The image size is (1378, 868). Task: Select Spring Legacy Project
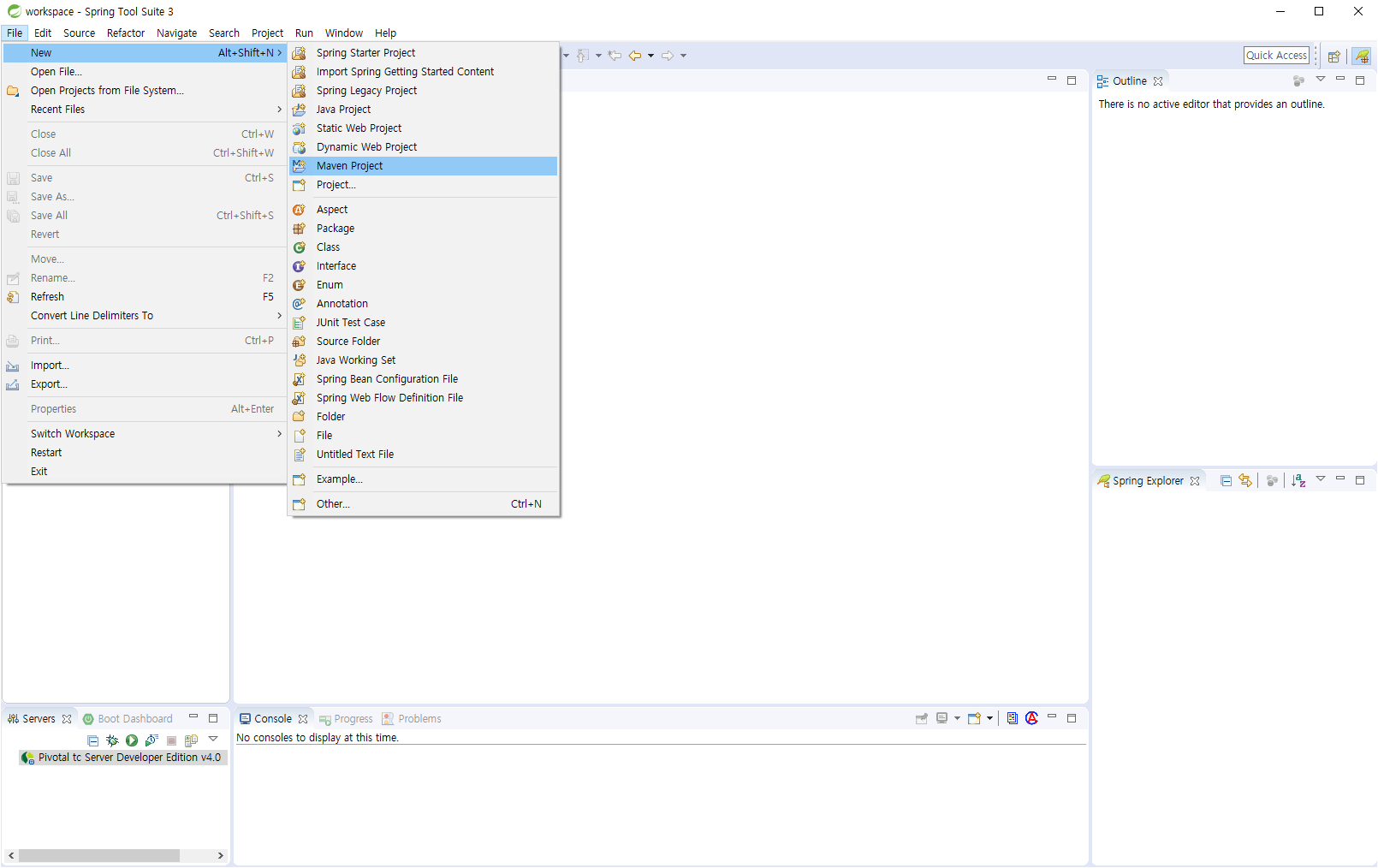pyautogui.click(x=423, y=91)
